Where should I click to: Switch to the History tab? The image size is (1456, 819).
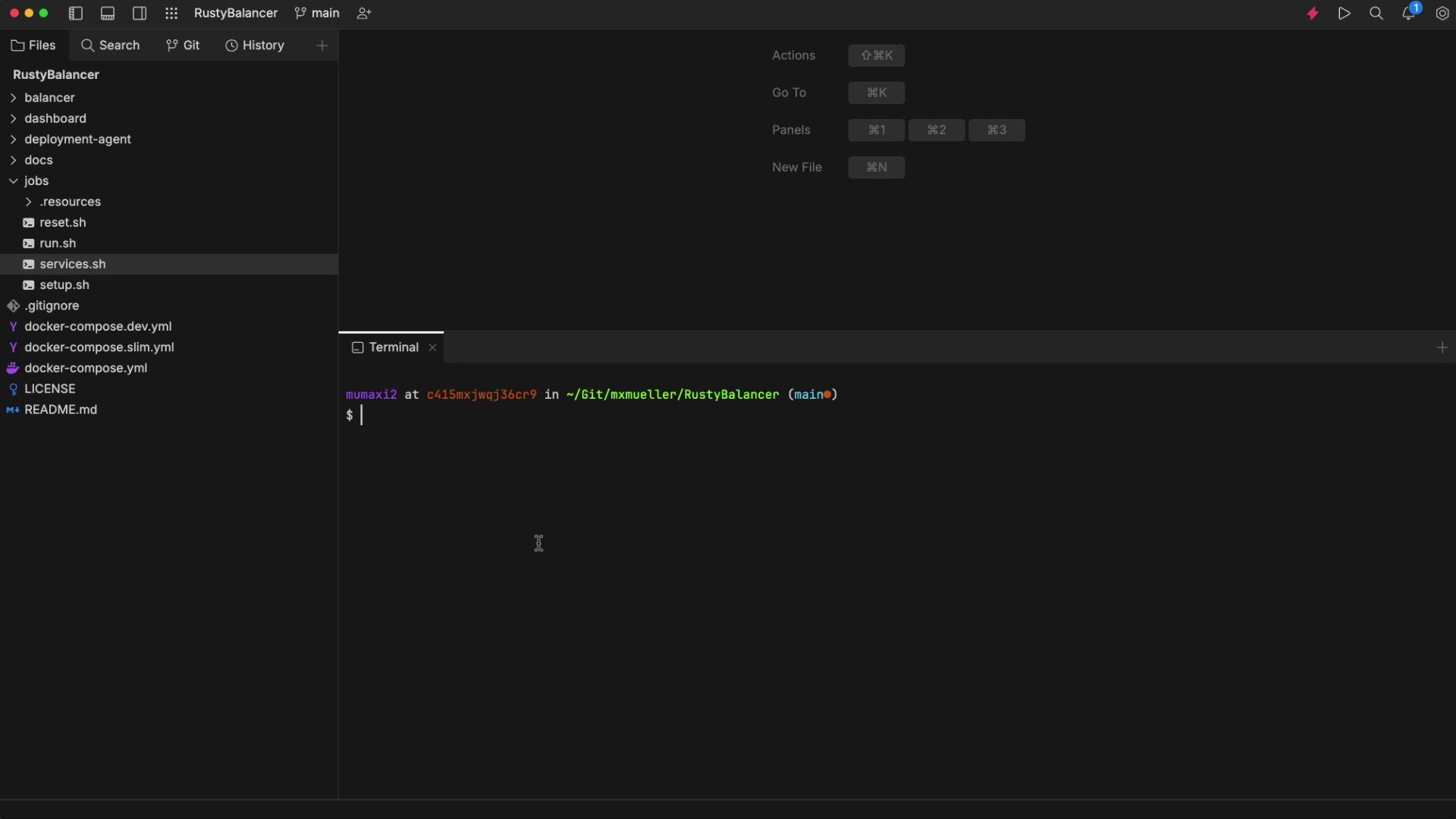point(255,45)
